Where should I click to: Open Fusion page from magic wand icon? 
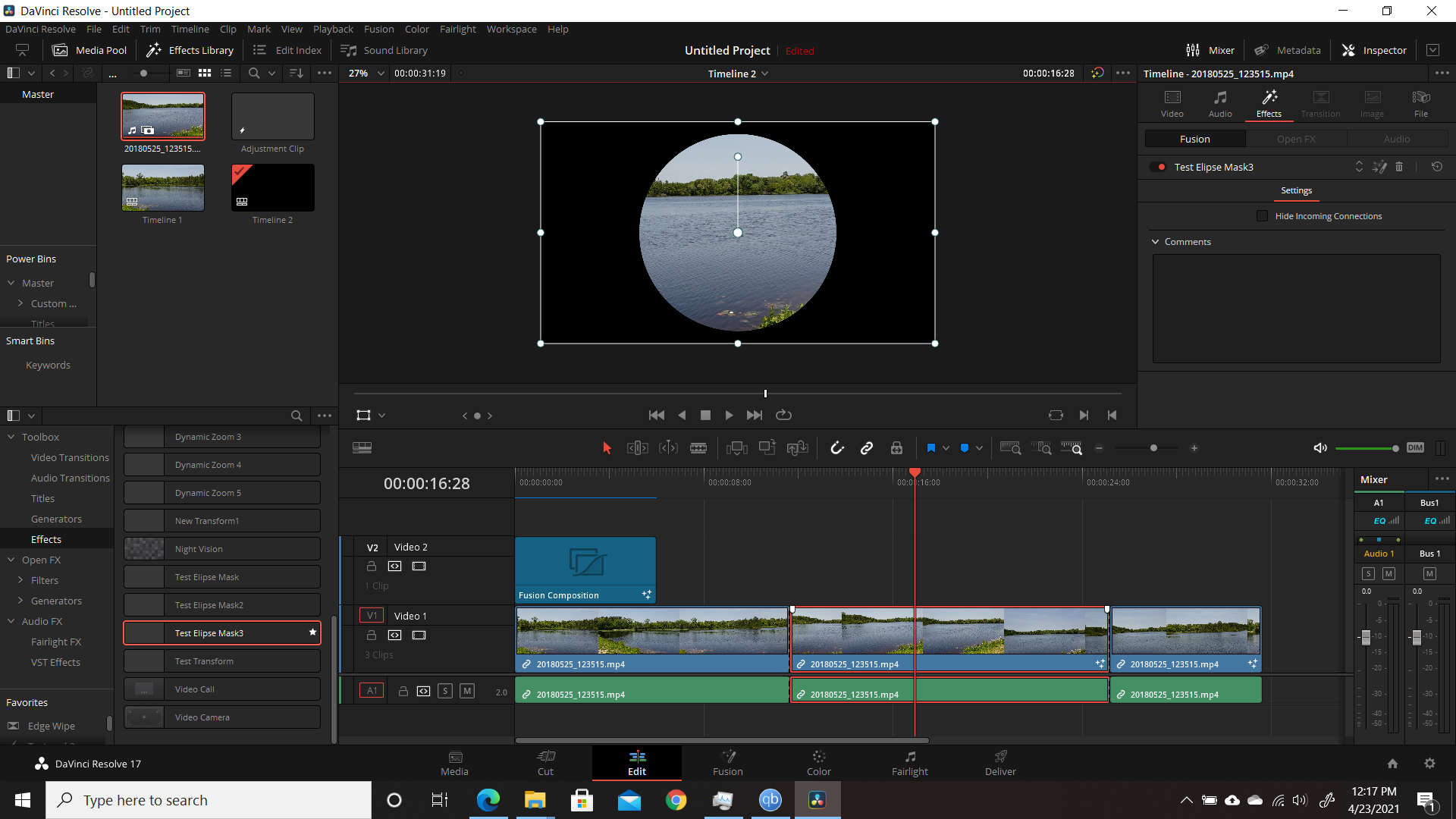[1379, 167]
